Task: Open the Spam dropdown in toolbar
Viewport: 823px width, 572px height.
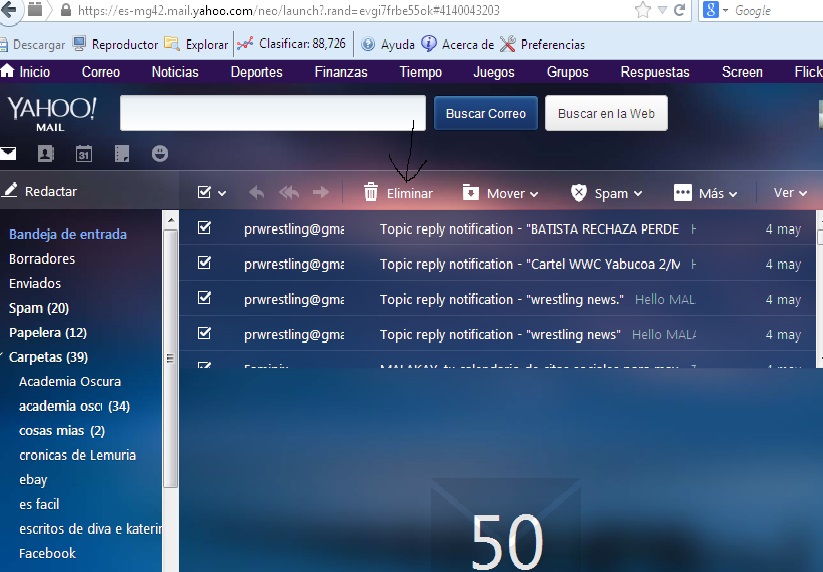Action: click(606, 193)
